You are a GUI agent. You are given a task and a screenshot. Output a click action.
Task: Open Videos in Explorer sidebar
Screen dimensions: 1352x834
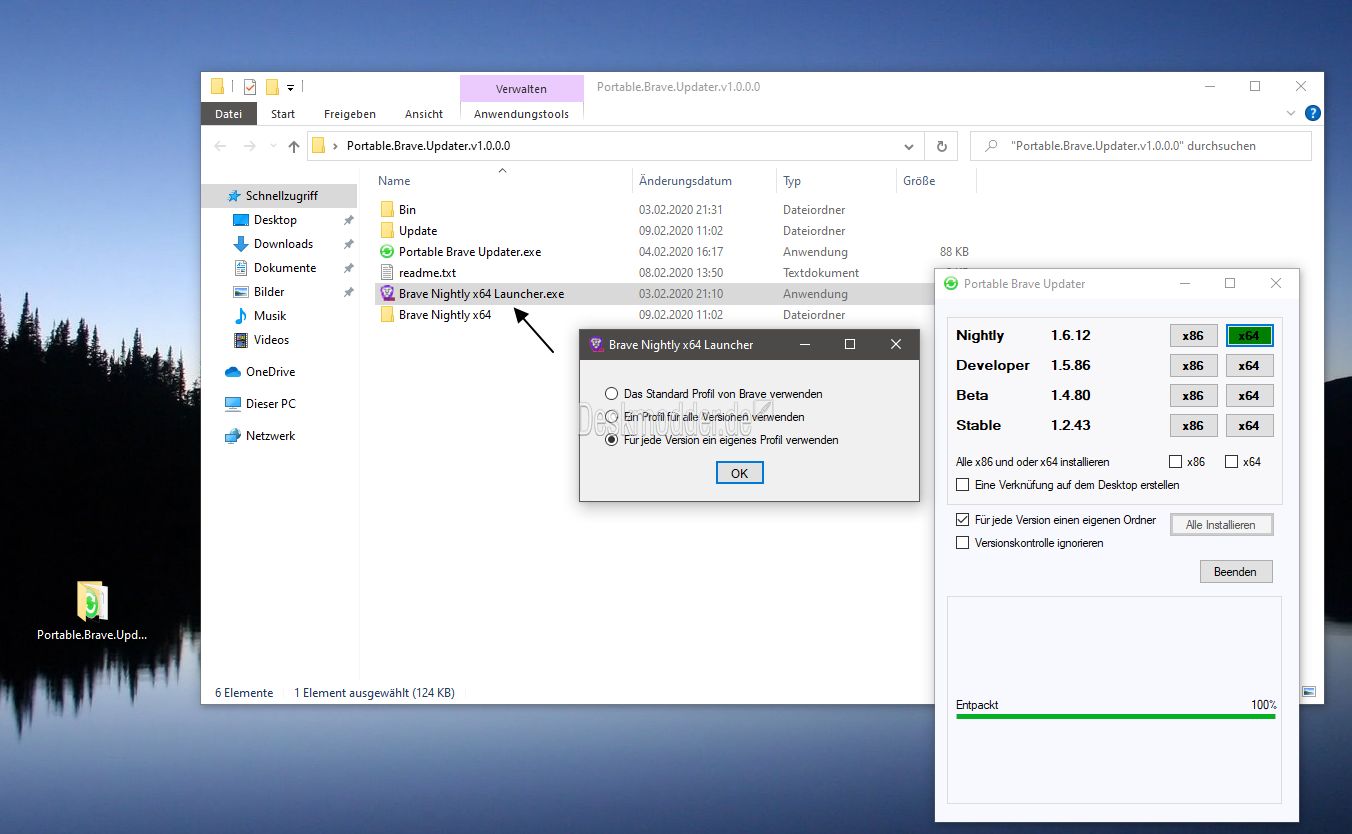coord(271,340)
